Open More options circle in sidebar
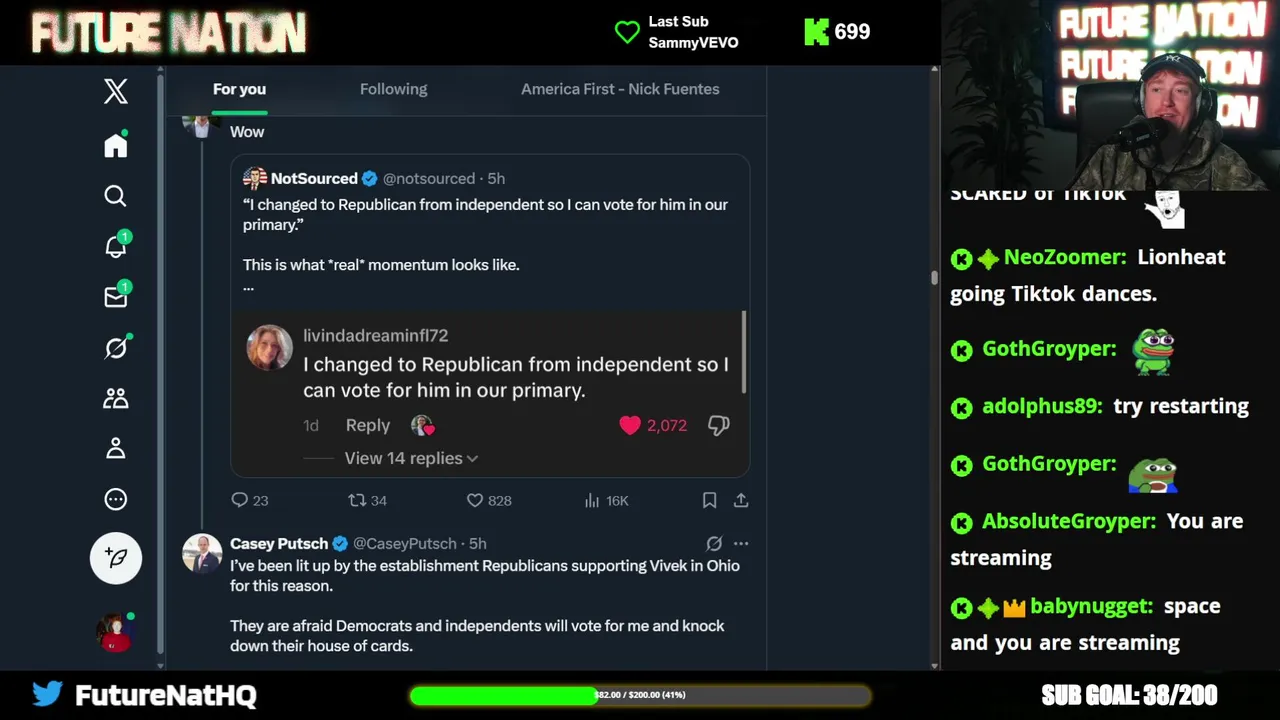This screenshot has height=720, width=1280. [x=116, y=499]
